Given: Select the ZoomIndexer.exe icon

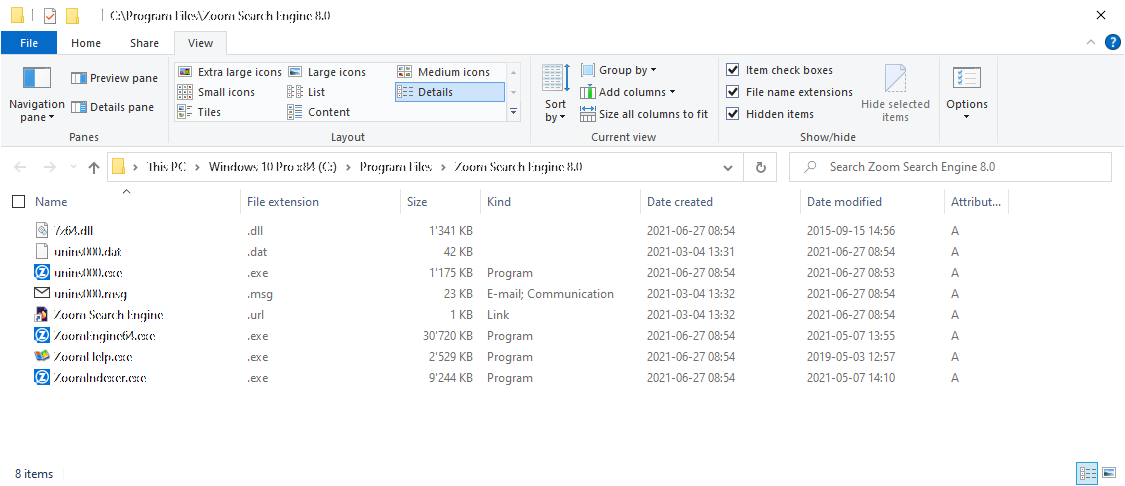Looking at the screenshot, I should [42, 377].
